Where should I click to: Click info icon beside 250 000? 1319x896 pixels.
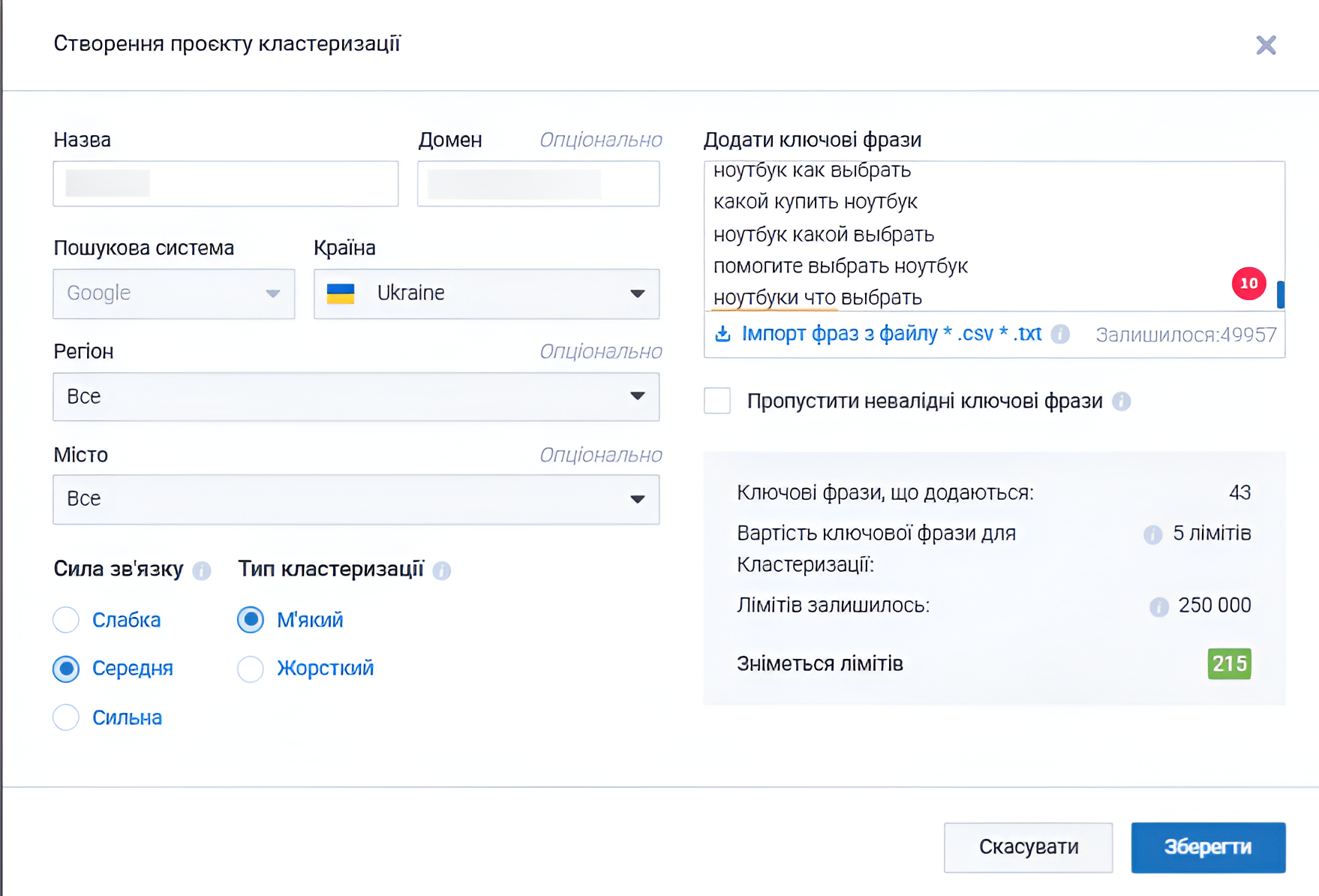point(1158,606)
